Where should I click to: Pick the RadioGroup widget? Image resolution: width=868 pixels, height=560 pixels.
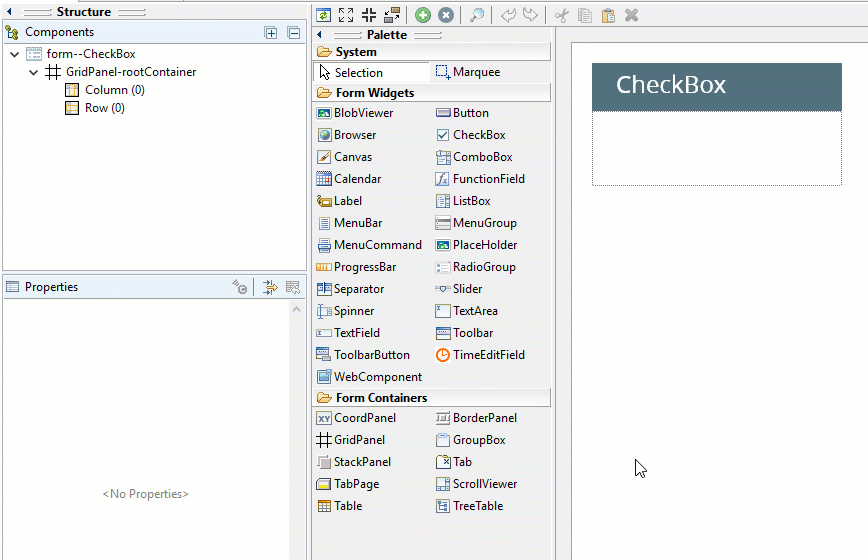pyautogui.click(x=476, y=267)
